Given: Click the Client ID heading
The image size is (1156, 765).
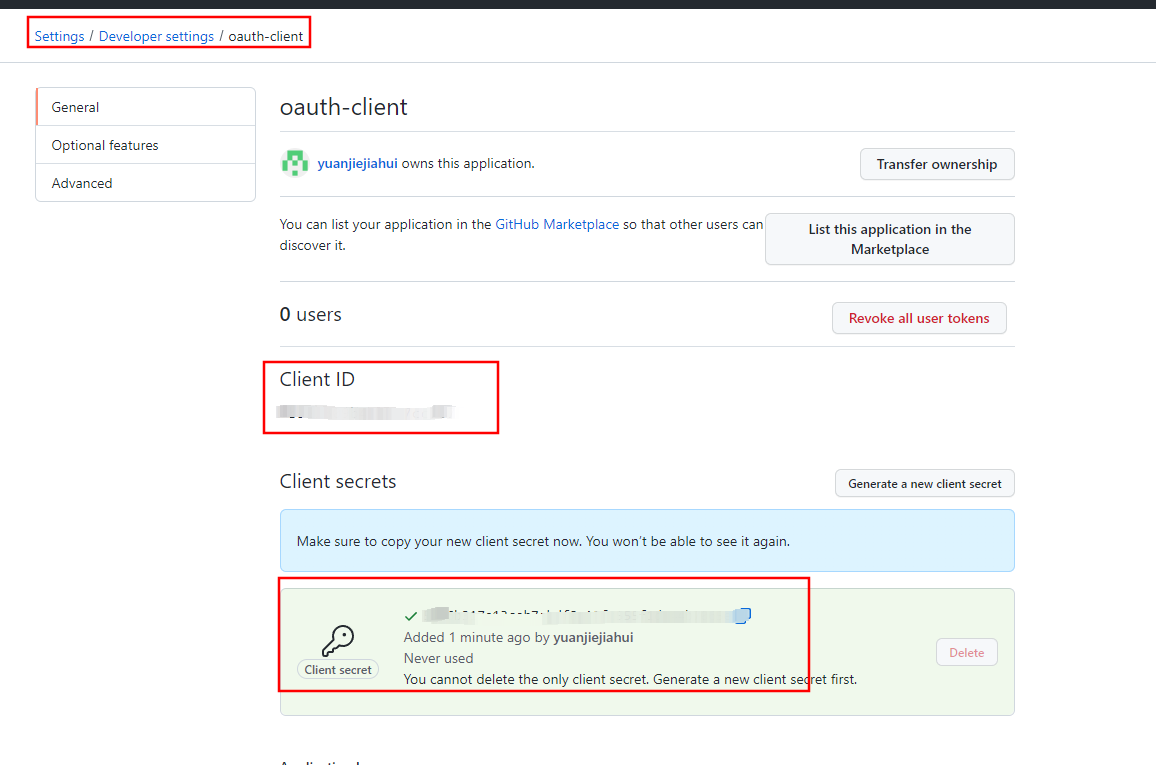Looking at the screenshot, I should tap(317, 380).
